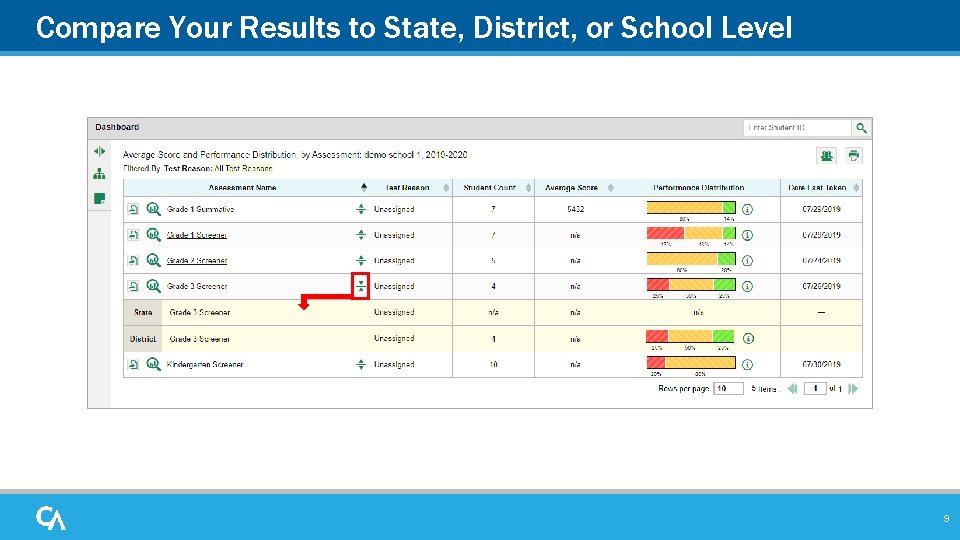Click the student ID search magnifier icon
Image resolution: width=960 pixels, height=540 pixels.
[x=861, y=128]
